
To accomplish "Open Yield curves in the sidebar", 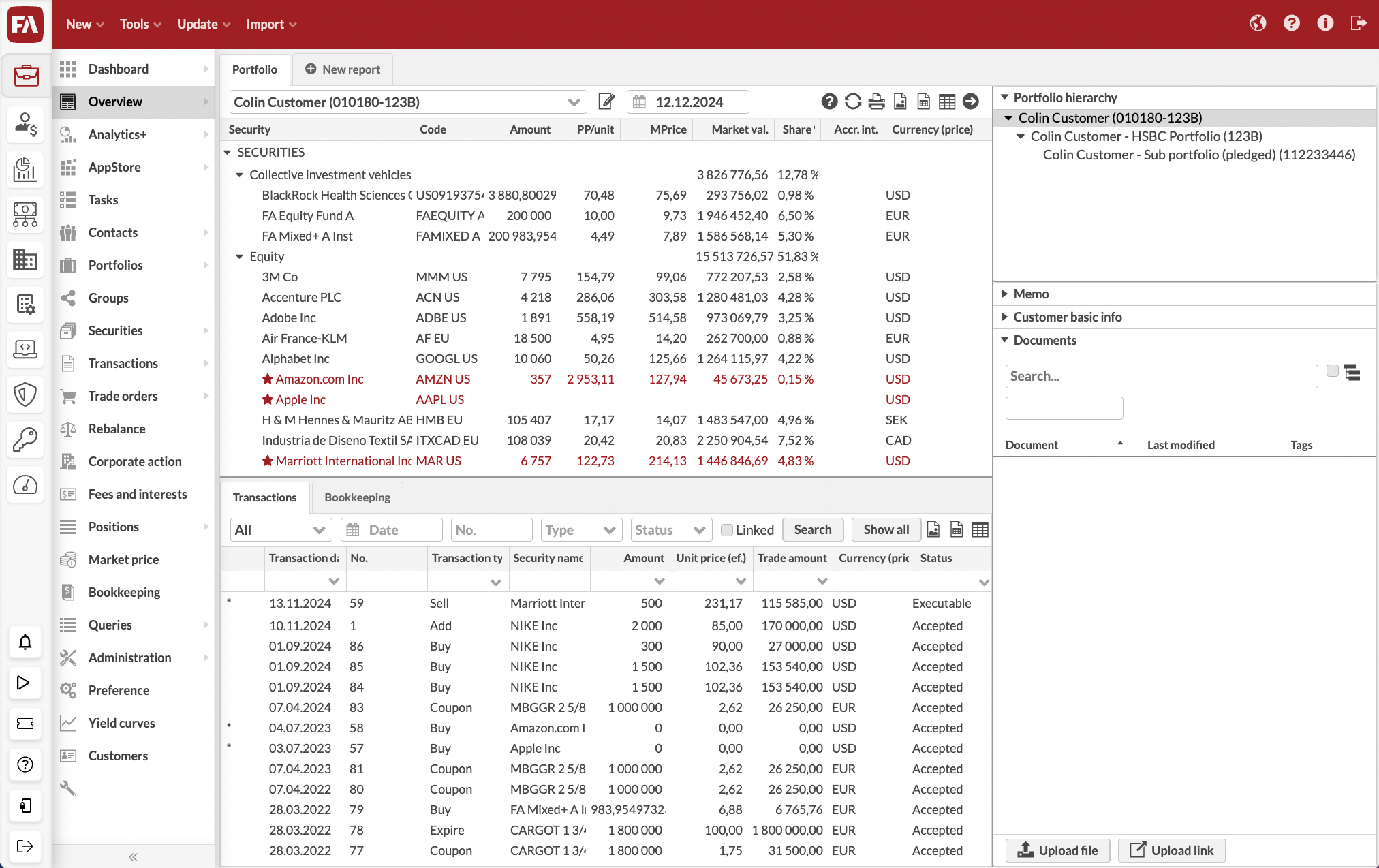I will click(134, 723).
